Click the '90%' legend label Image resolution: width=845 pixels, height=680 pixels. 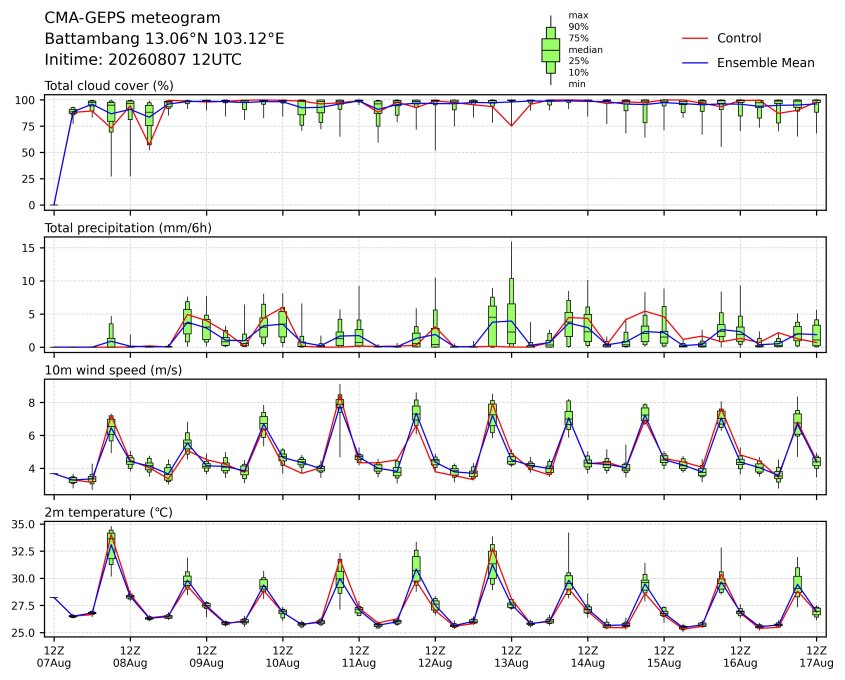(x=578, y=27)
